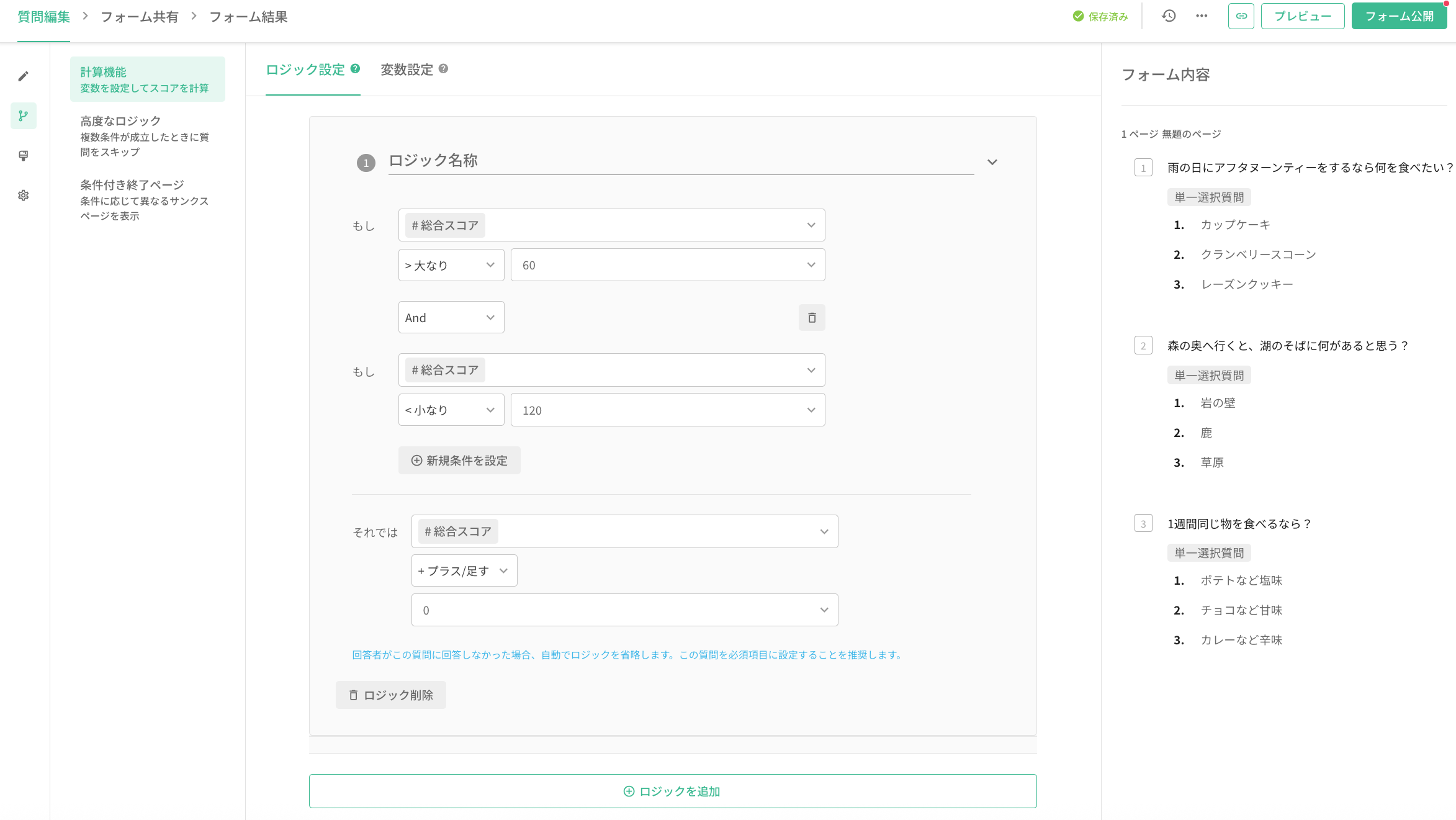Click the 新規条件を設定 button

(459, 461)
